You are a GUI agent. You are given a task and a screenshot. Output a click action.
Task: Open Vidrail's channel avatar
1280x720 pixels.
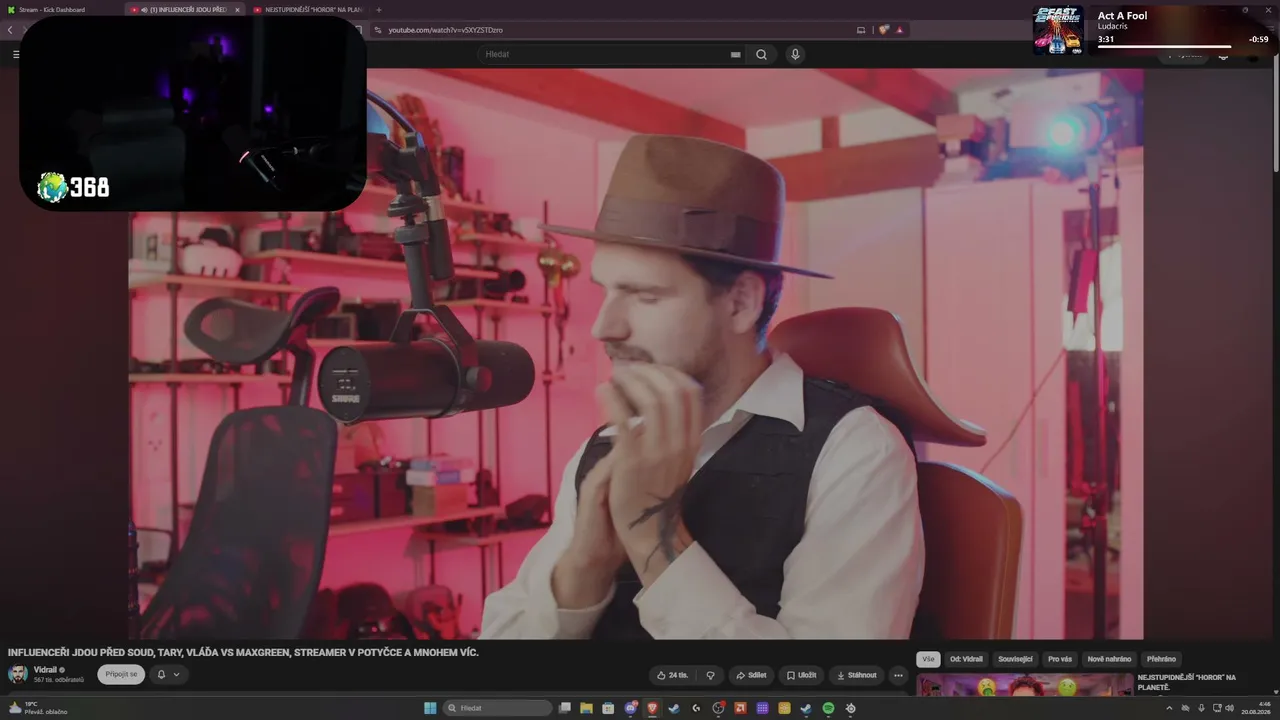(x=18, y=674)
